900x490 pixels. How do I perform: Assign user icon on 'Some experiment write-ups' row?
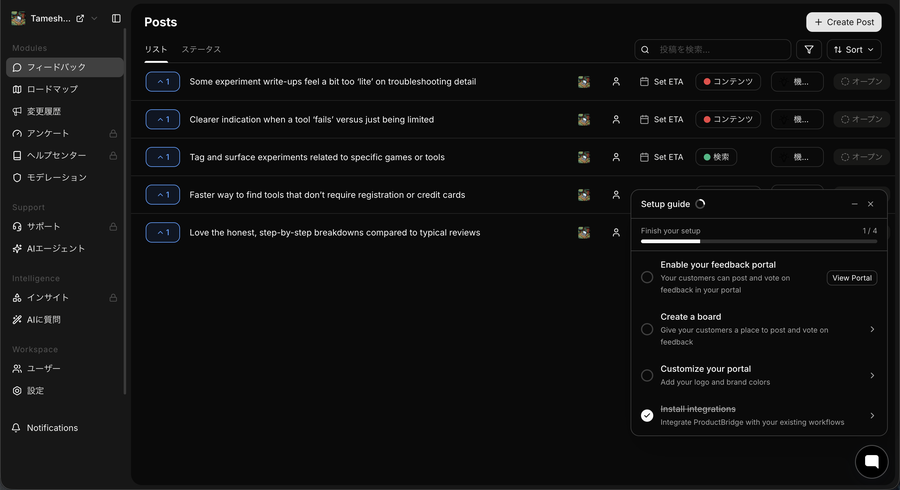click(616, 81)
